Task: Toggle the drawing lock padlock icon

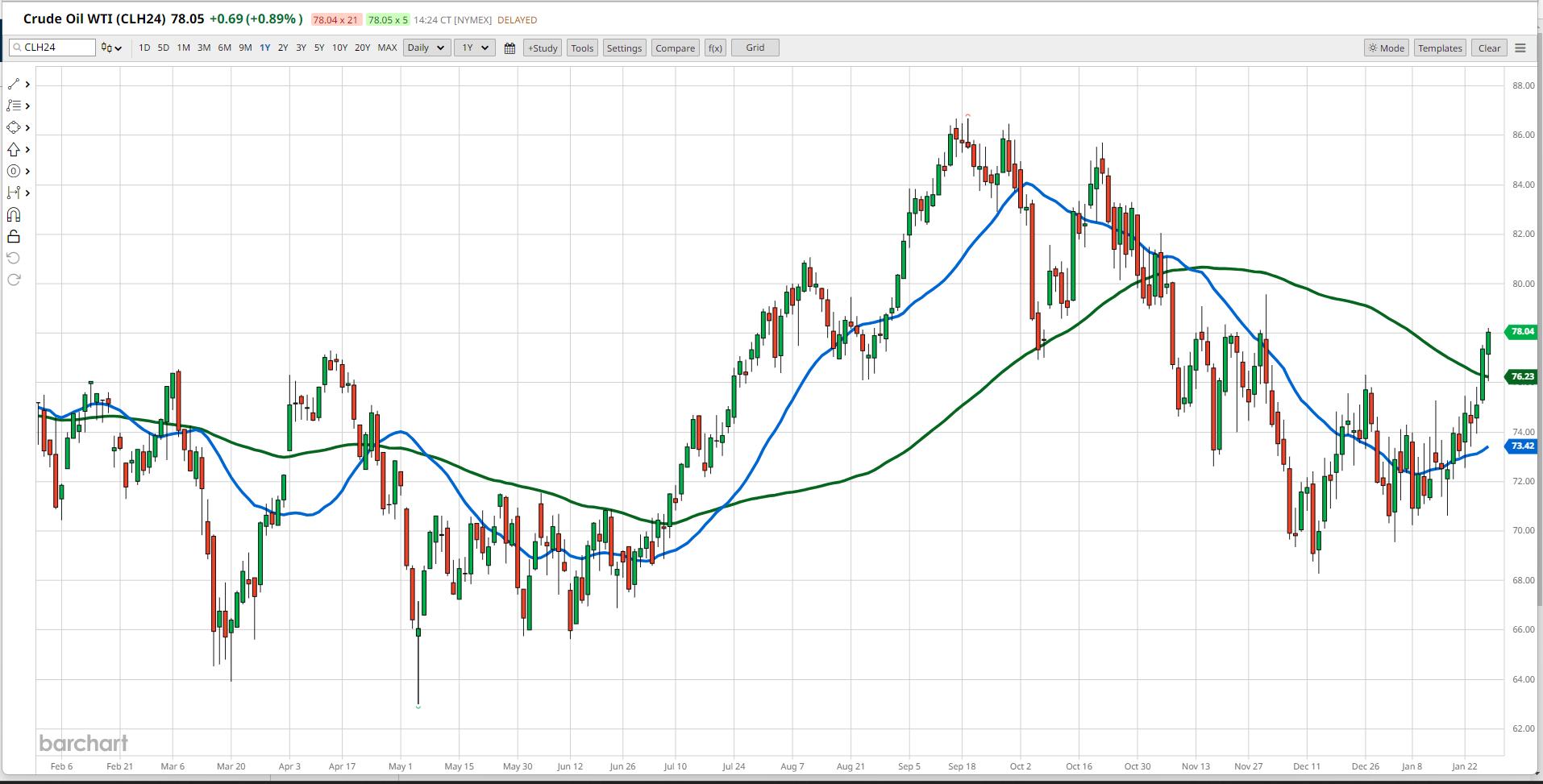Action: pyautogui.click(x=14, y=237)
